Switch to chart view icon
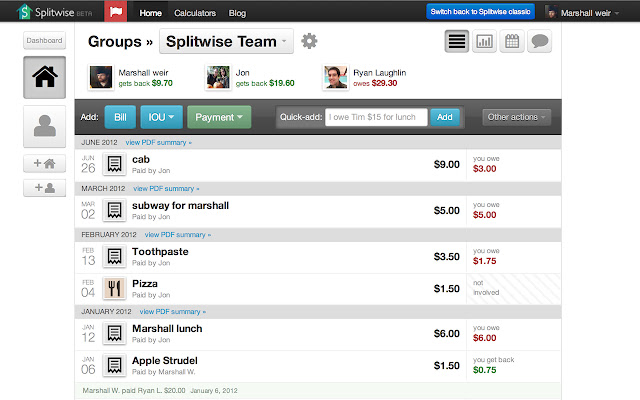Viewport: 640px width, 400px height. coord(484,42)
